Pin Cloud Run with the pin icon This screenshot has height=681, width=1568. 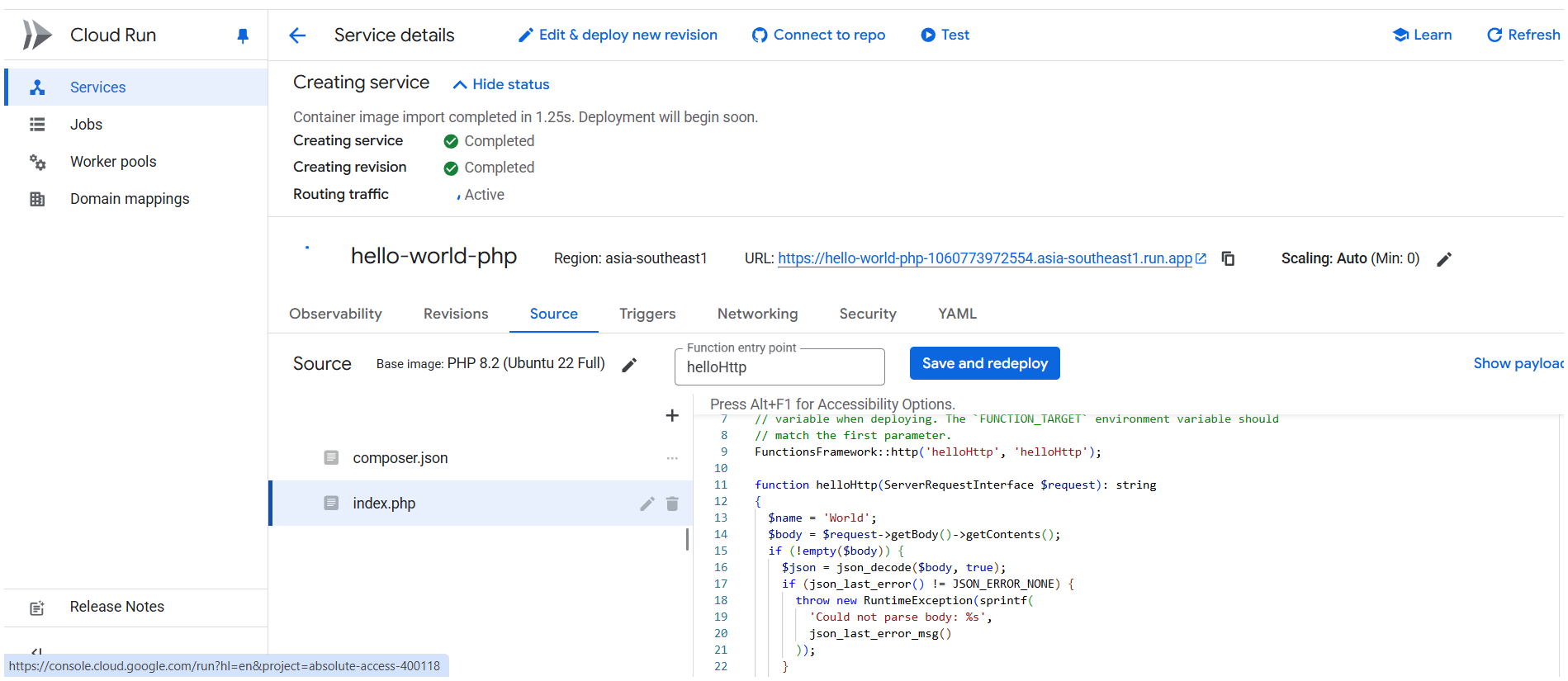coord(243,35)
